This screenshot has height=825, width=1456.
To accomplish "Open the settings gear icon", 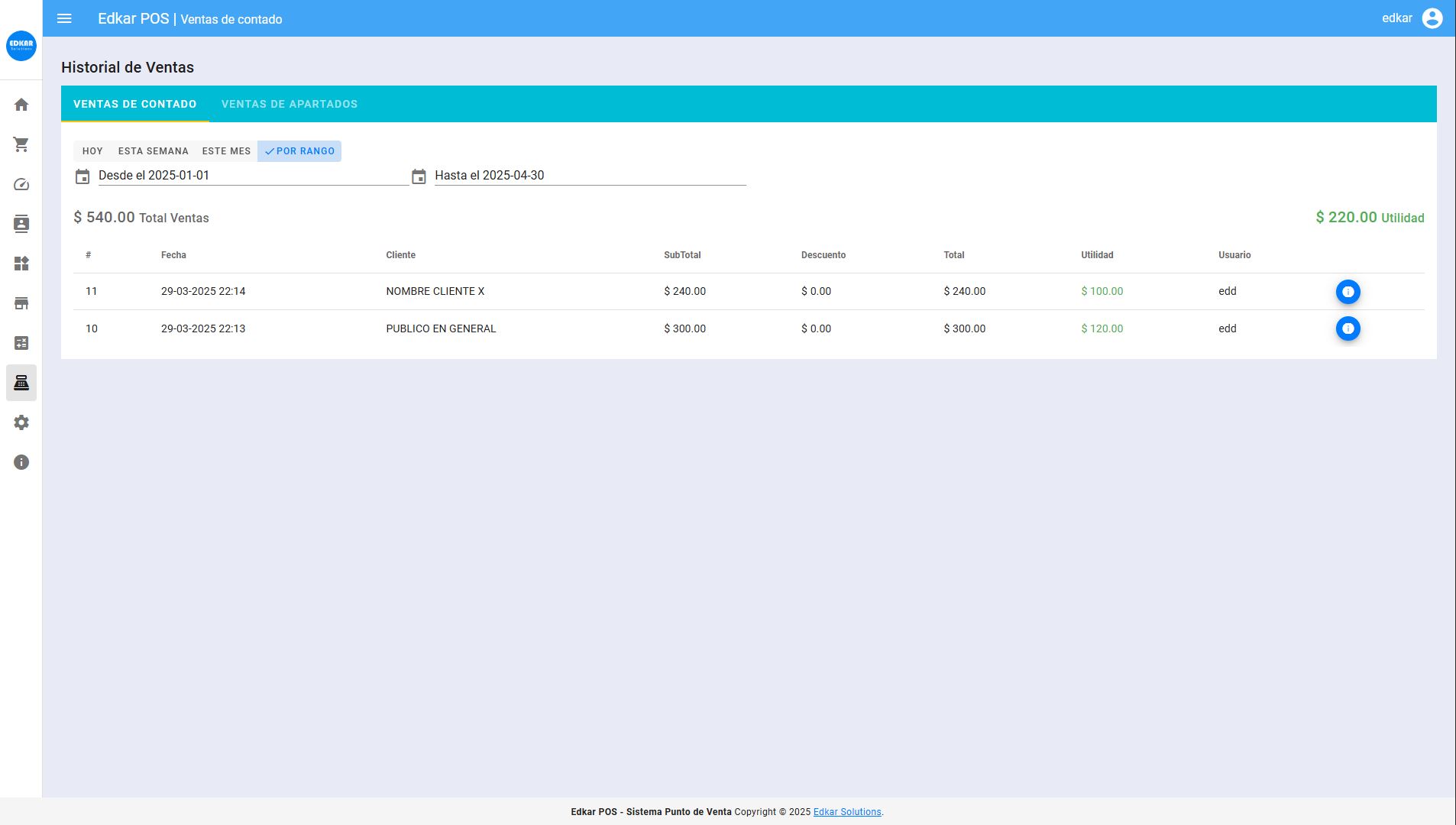I will pyautogui.click(x=21, y=422).
